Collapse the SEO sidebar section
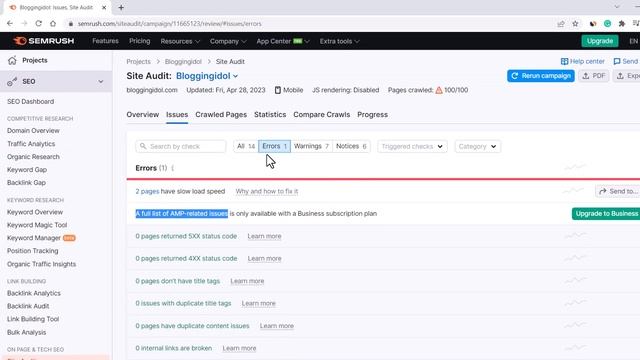Screen dimensions: 640x360 tap(100, 82)
